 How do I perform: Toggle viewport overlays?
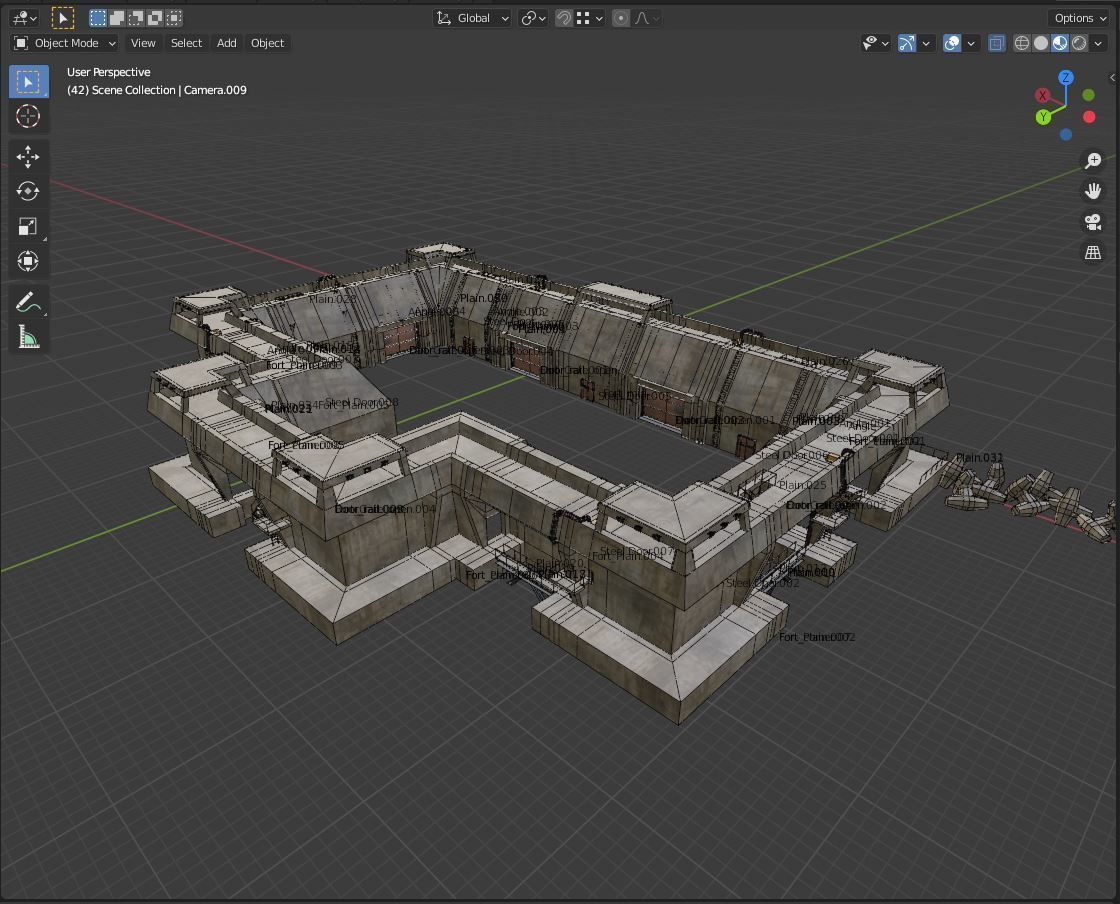point(951,44)
